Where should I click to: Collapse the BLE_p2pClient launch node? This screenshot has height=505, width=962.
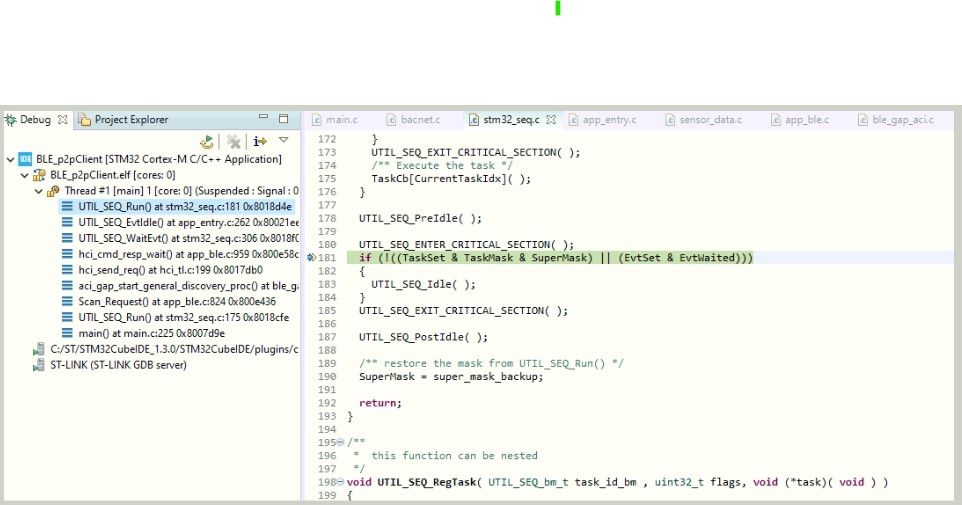click(x=10, y=160)
